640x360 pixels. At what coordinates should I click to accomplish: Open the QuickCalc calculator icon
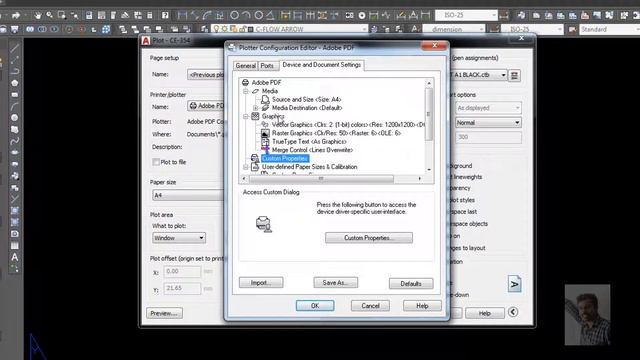pyautogui.click(x=150, y=16)
